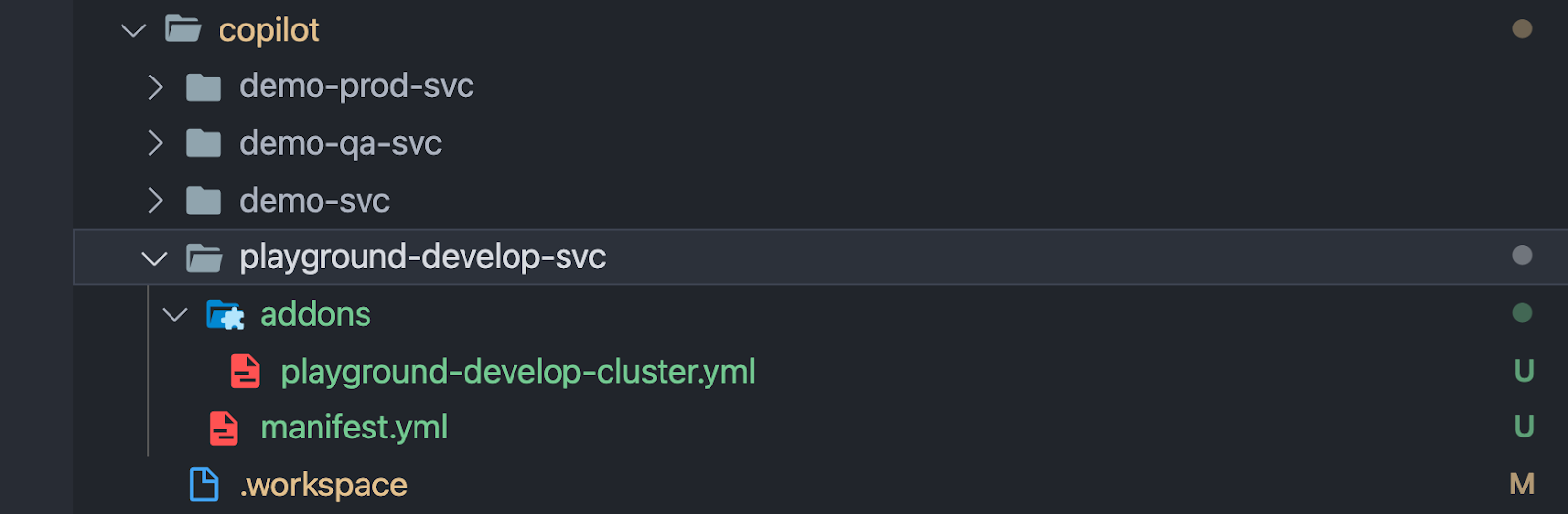Image resolution: width=1568 pixels, height=514 pixels.
Task: Collapse the copilot folder chevron
Action: coord(133,30)
